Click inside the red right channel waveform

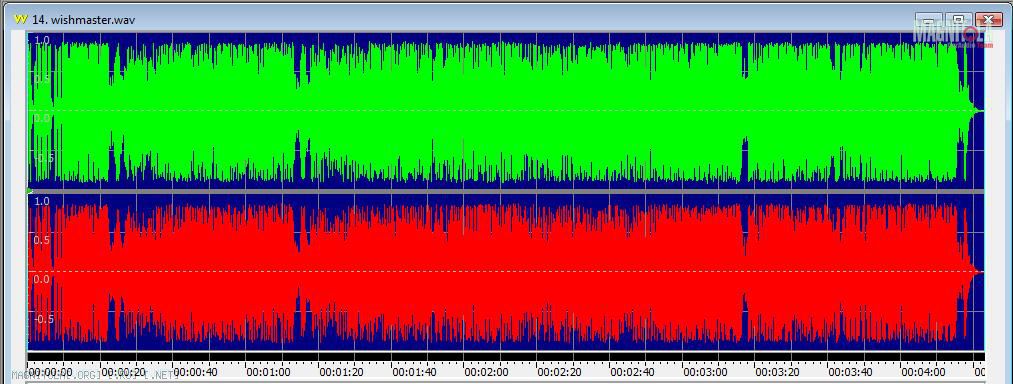tap(505, 272)
